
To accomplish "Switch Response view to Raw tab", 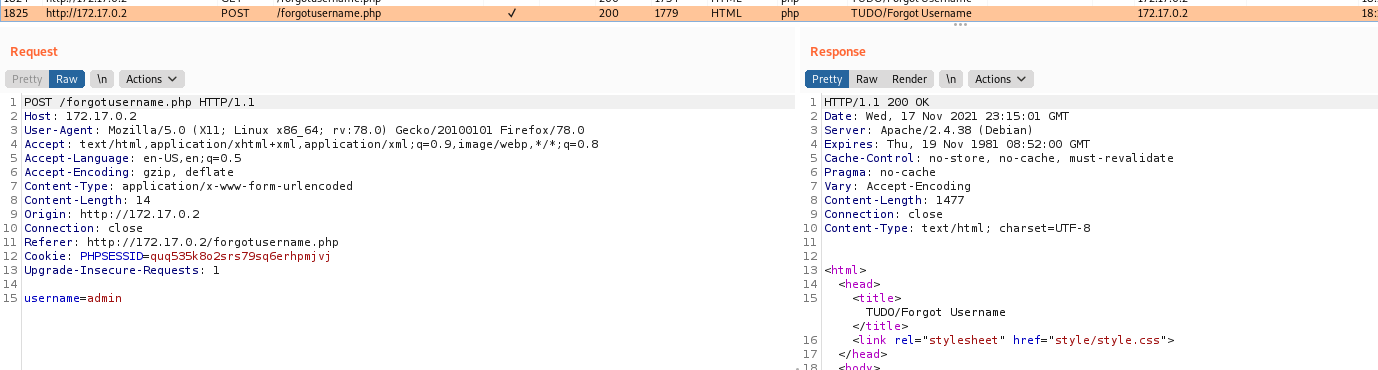I will 867,79.
